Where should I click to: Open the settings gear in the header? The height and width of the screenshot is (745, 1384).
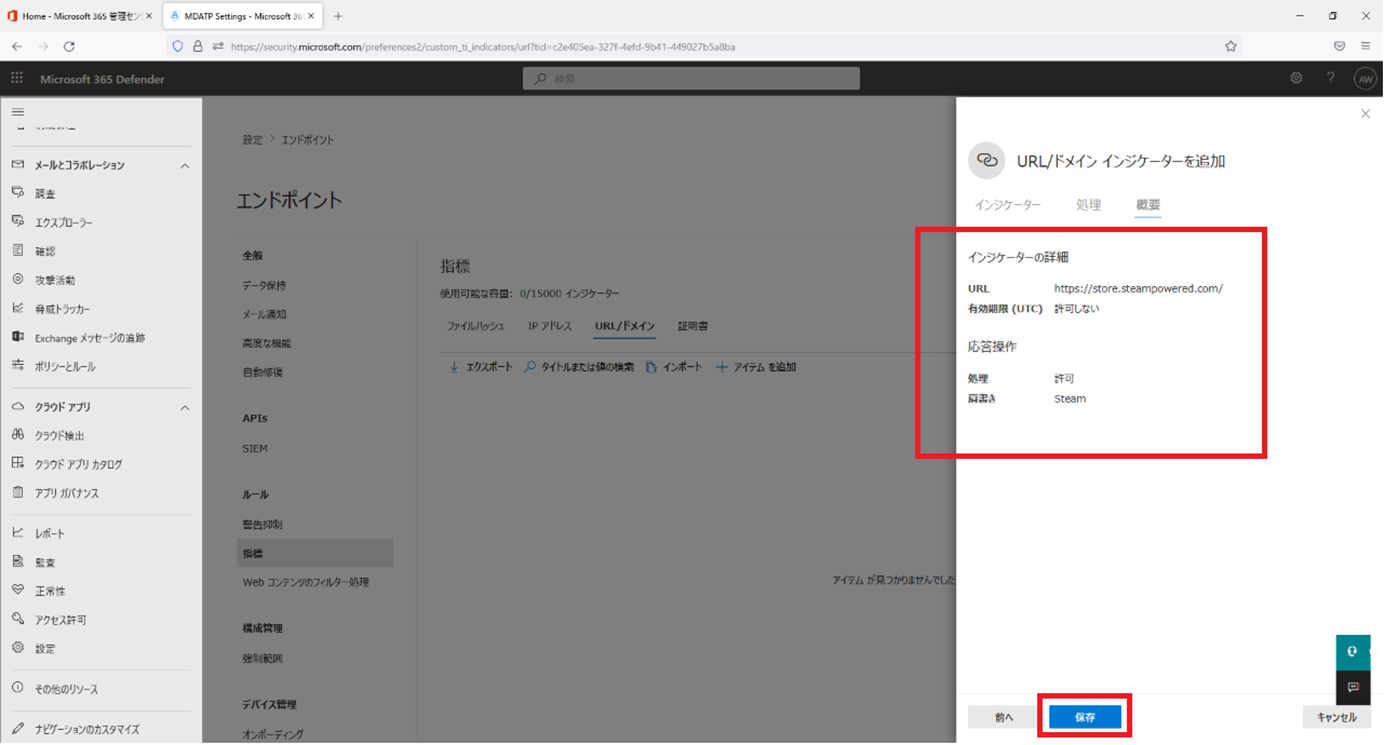click(x=1296, y=78)
